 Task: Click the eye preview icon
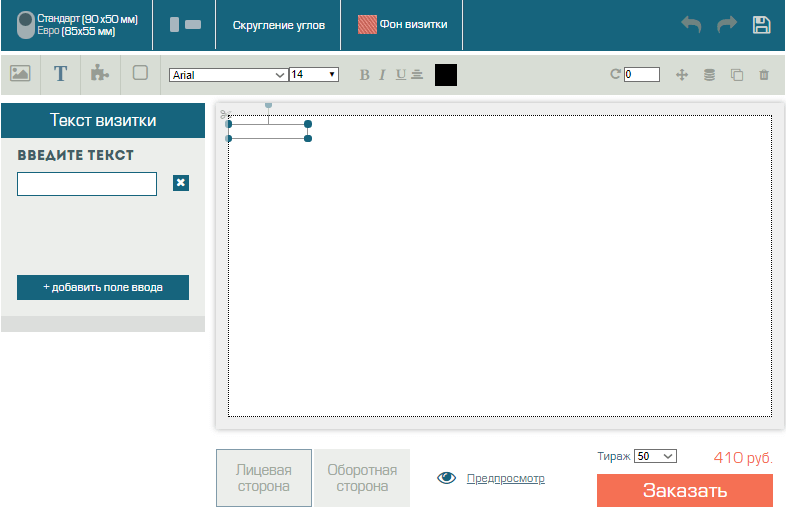pos(447,478)
